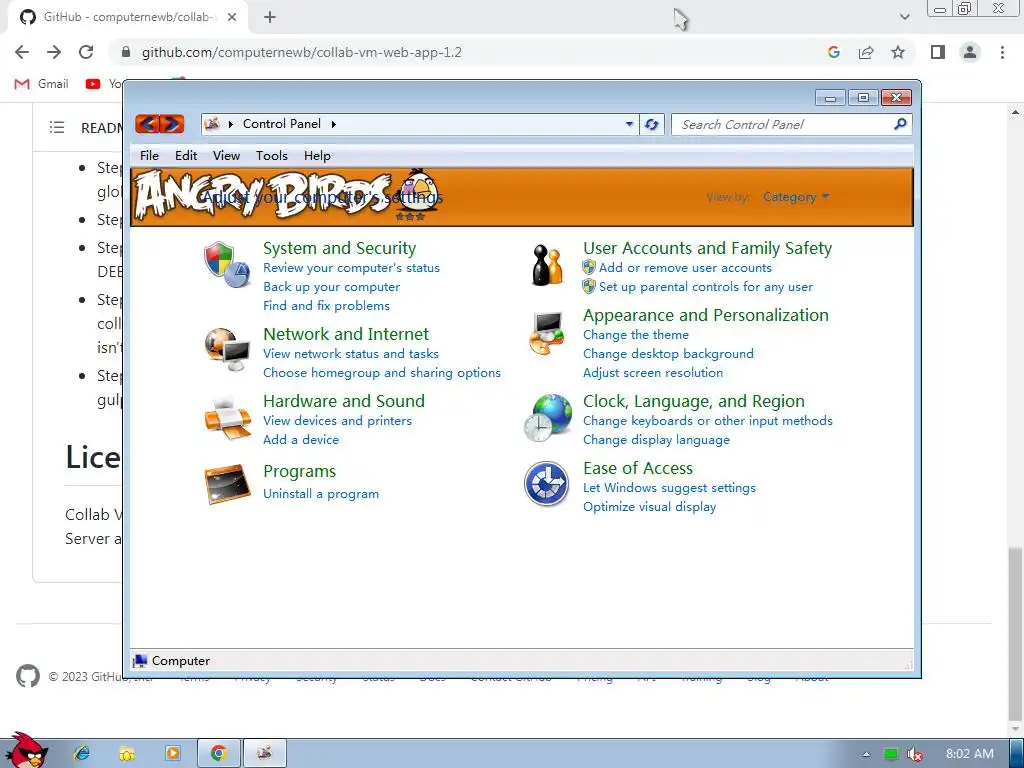This screenshot has height=768, width=1024.
Task: Bookmark this page with the star icon
Action: click(x=898, y=52)
